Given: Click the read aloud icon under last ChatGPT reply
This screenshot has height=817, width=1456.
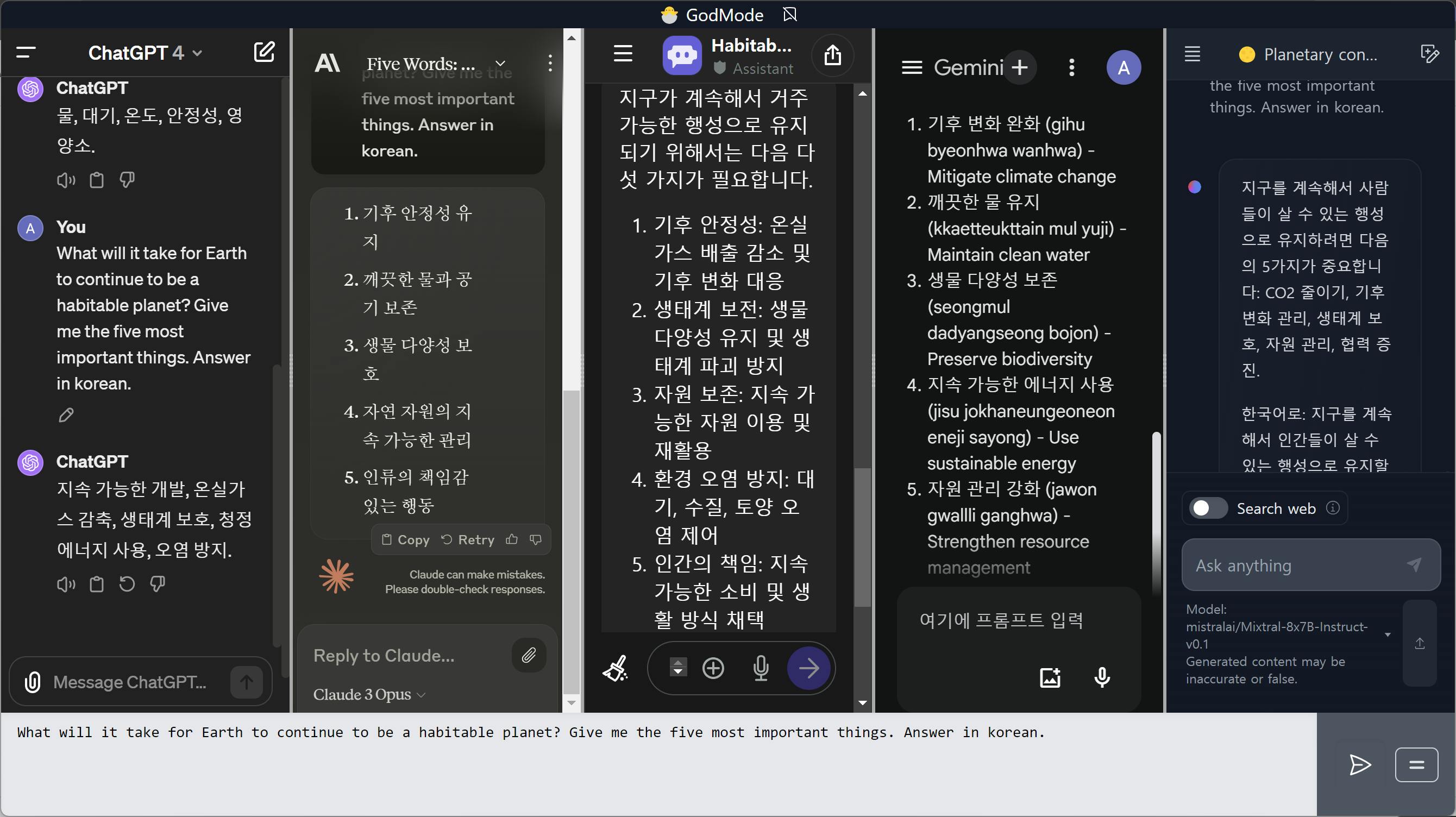Looking at the screenshot, I should coord(66,583).
